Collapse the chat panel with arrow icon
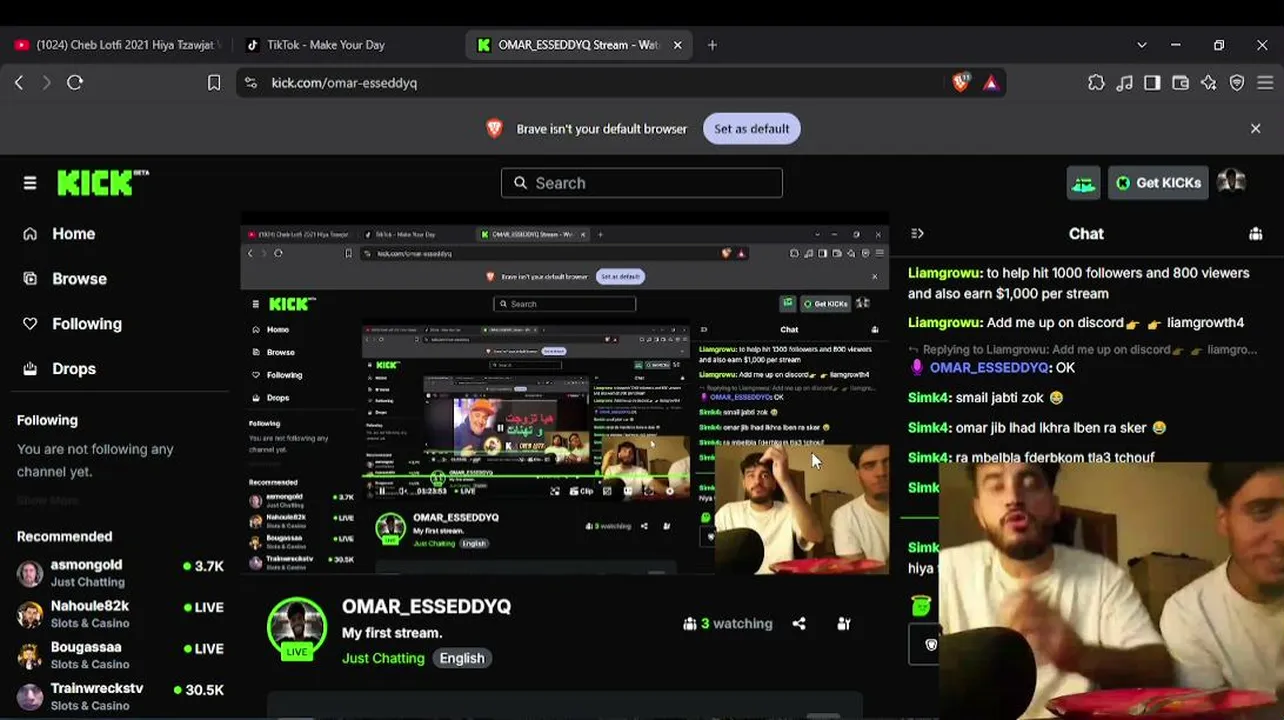 pos(917,234)
